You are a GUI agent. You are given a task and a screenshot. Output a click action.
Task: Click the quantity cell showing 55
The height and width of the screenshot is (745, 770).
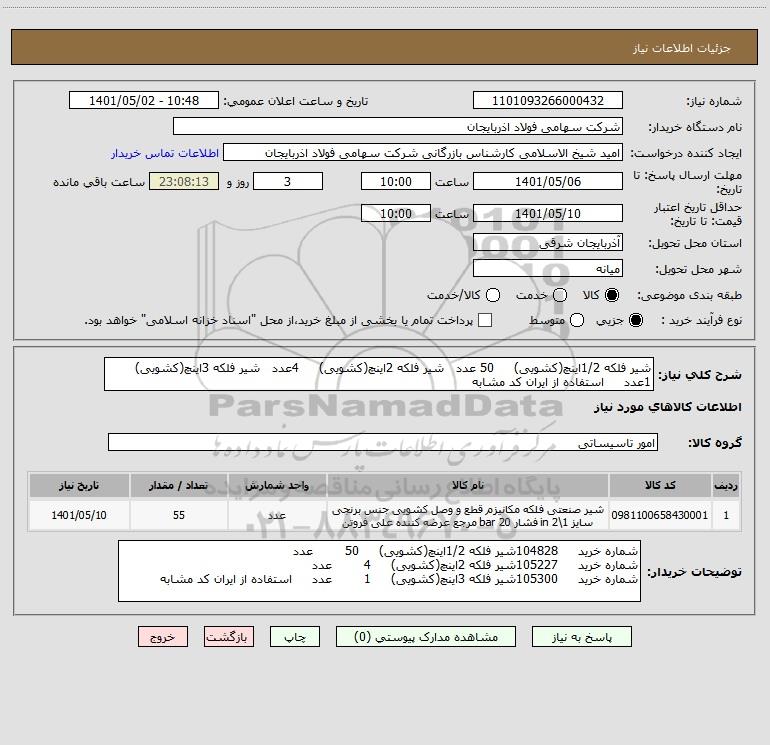(179, 515)
